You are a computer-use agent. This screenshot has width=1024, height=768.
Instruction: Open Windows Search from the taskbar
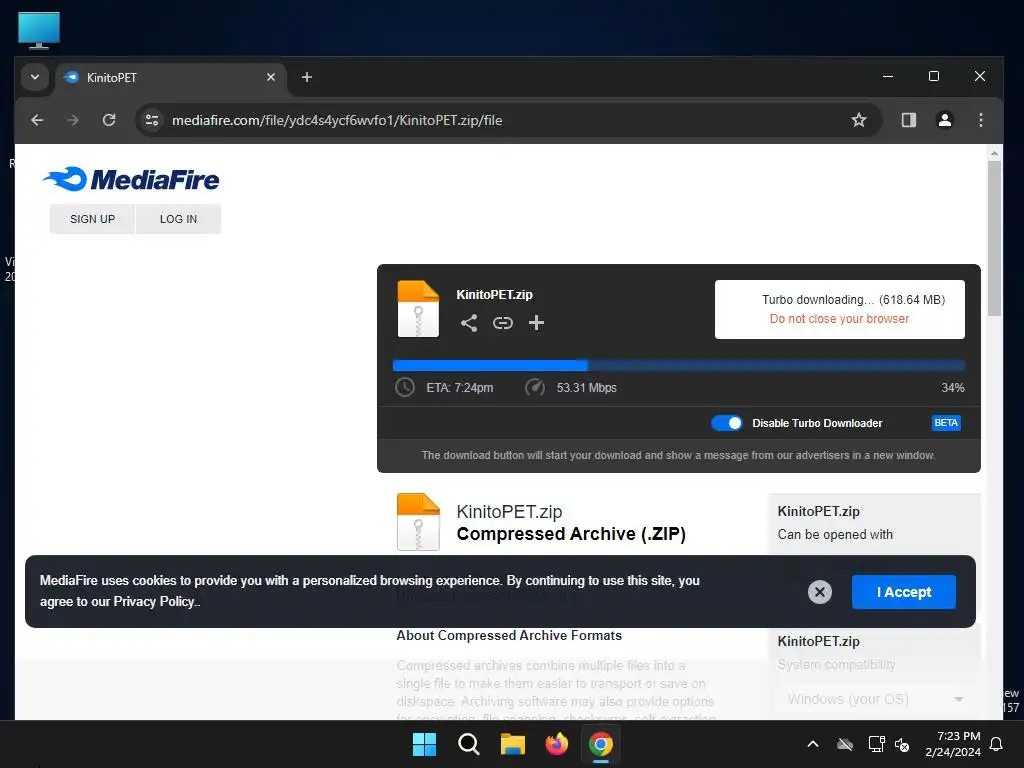pos(468,744)
